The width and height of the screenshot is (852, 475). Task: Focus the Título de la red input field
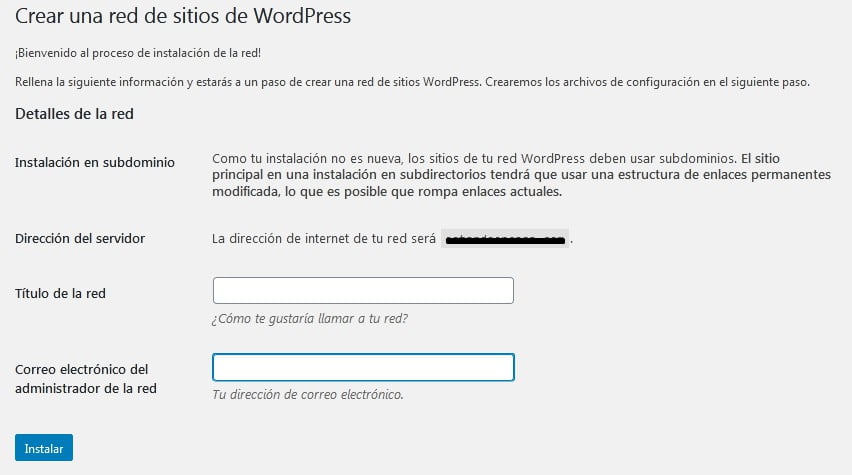pyautogui.click(x=363, y=290)
